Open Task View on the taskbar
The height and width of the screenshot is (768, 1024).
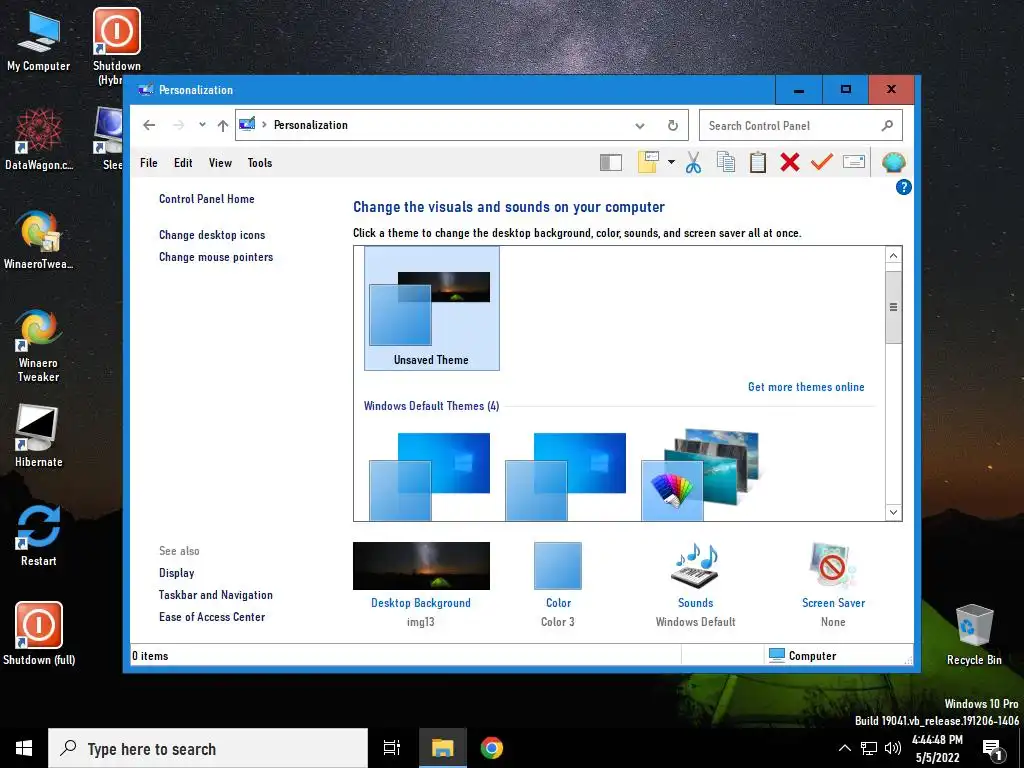392,748
